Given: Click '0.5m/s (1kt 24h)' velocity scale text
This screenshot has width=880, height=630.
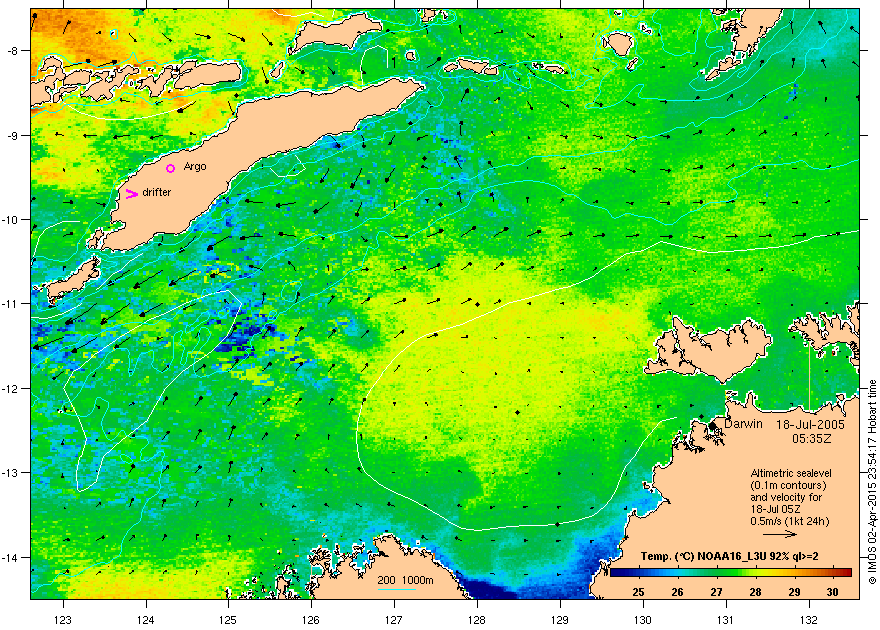Looking at the screenshot, I should tap(790, 521).
